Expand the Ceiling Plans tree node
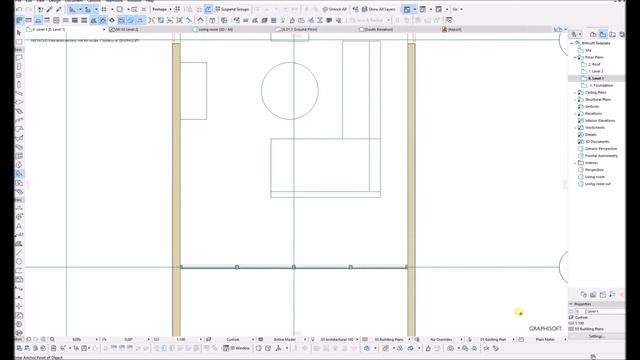The height and width of the screenshot is (360, 640). (575, 93)
